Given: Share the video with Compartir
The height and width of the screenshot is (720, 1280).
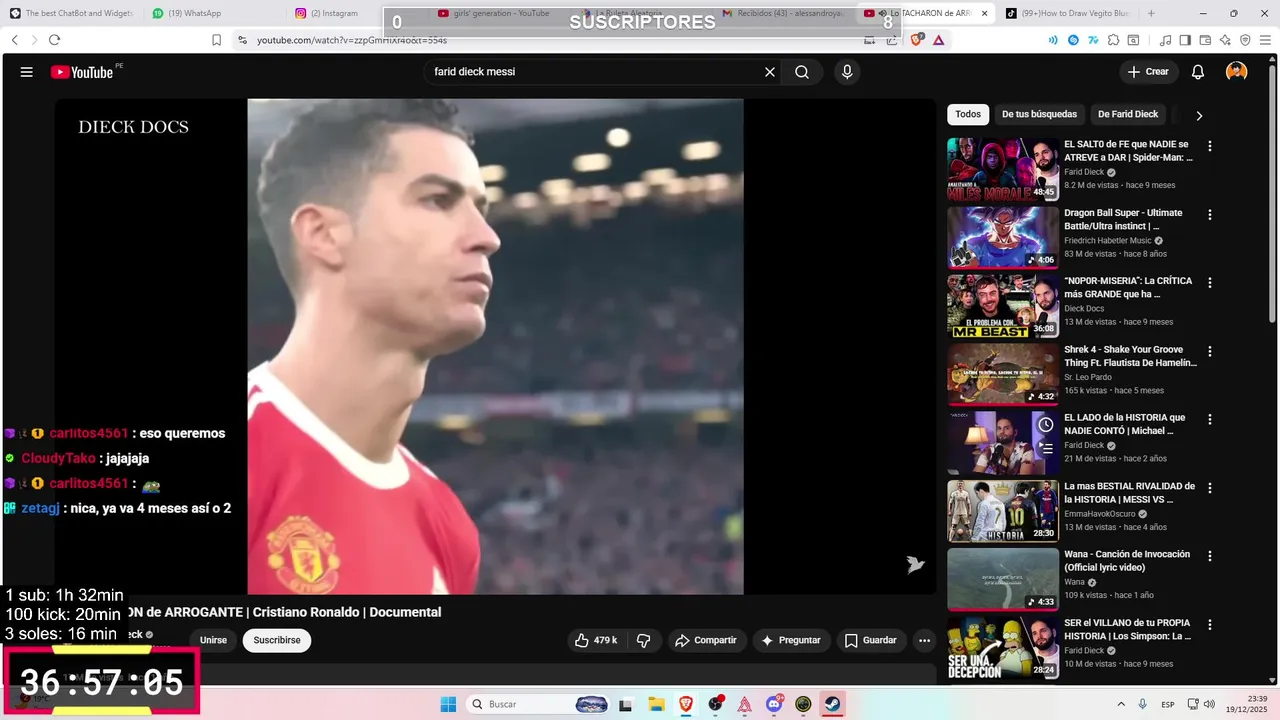Looking at the screenshot, I should pyautogui.click(x=707, y=640).
